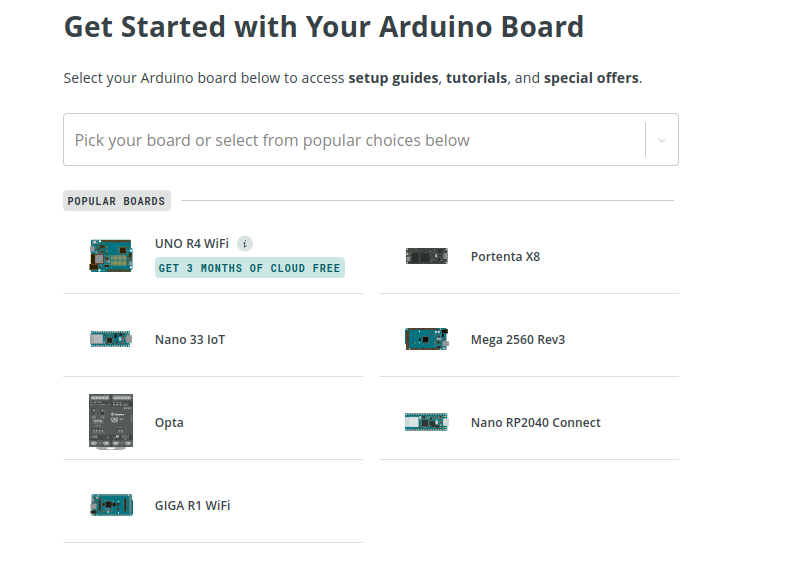Click the Popular Boards section label

click(x=117, y=201)
